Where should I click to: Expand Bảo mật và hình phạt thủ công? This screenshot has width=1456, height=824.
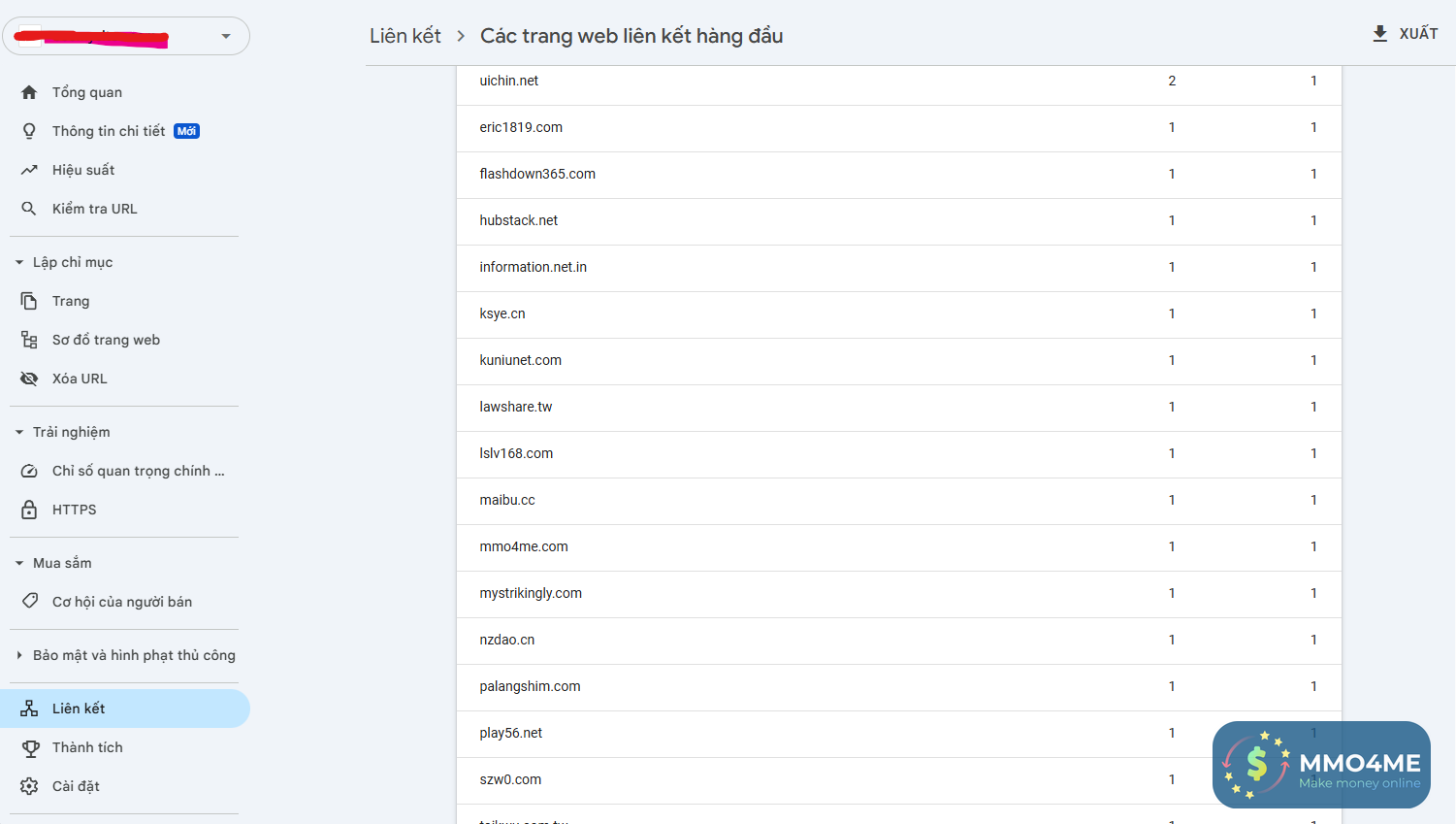[x=19, y=655]
